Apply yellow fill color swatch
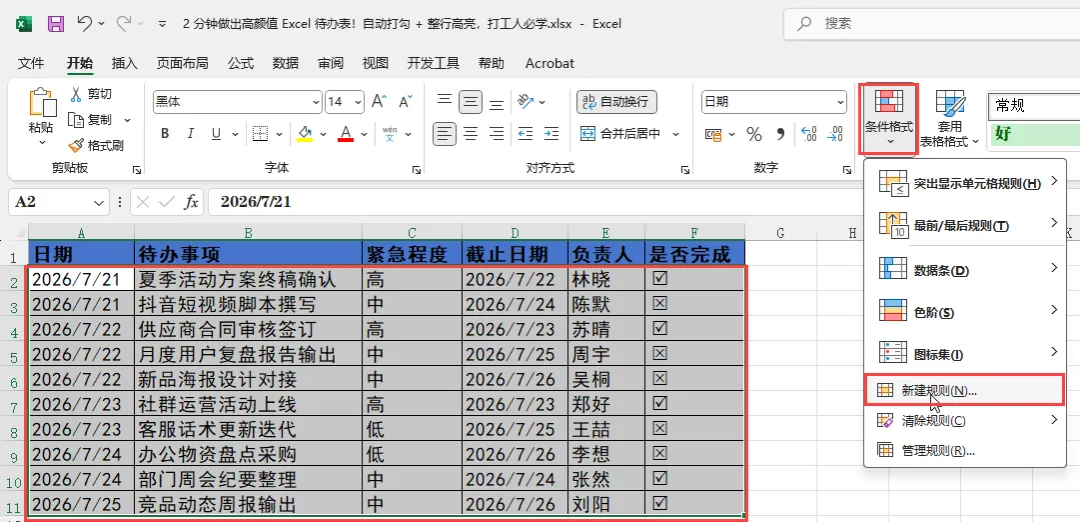This screenshot has width=1080, height=522. click(x=304, y=134)
